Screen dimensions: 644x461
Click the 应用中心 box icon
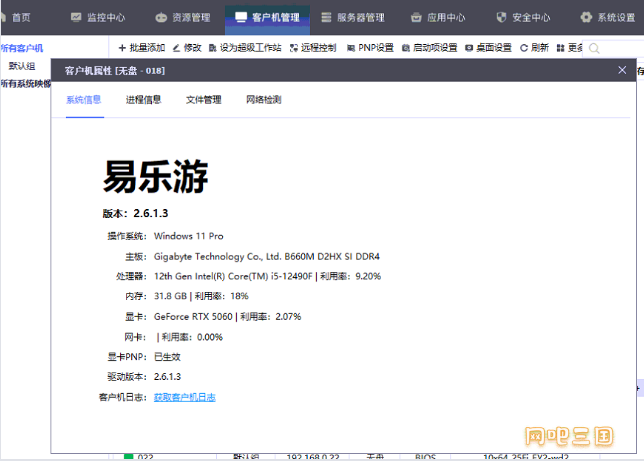[416, 18]
